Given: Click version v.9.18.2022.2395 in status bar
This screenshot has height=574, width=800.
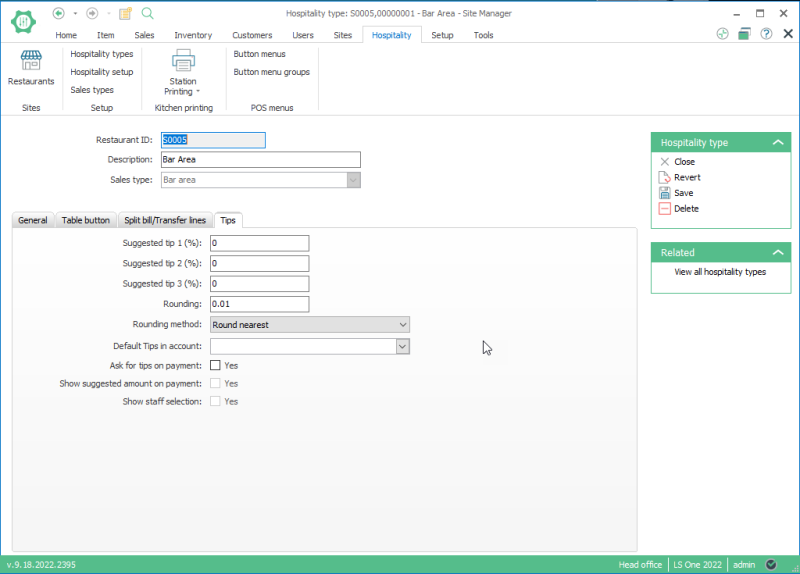Looking at the screenshot, I should click(41, 564).
